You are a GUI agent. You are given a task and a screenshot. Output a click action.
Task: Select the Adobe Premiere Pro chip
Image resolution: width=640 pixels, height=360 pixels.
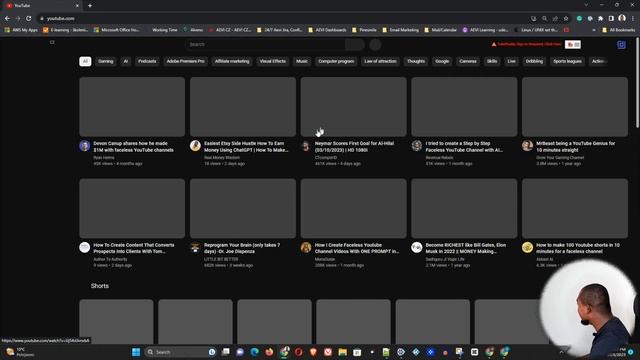click(185, 61)
